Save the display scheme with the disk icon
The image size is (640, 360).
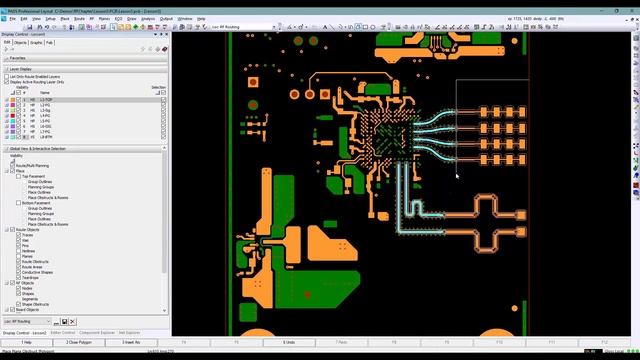(x=64, y=322)
